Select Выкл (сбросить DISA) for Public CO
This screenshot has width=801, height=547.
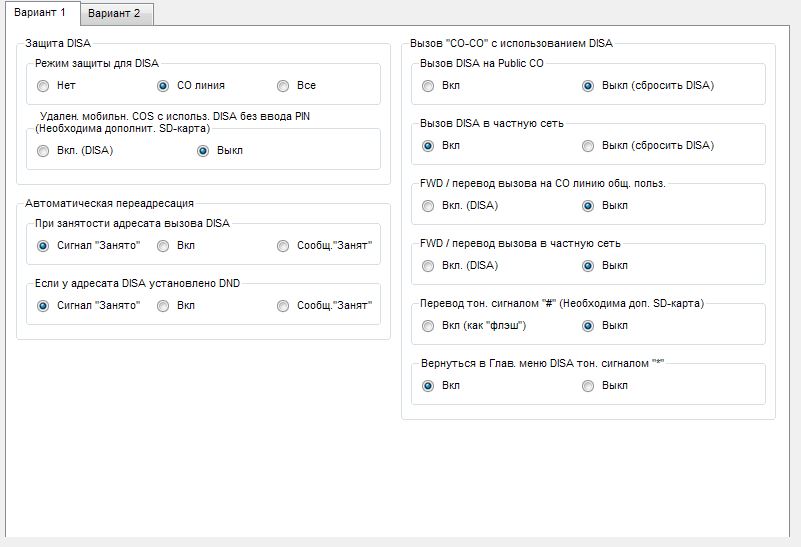click(x=588, y=86)
